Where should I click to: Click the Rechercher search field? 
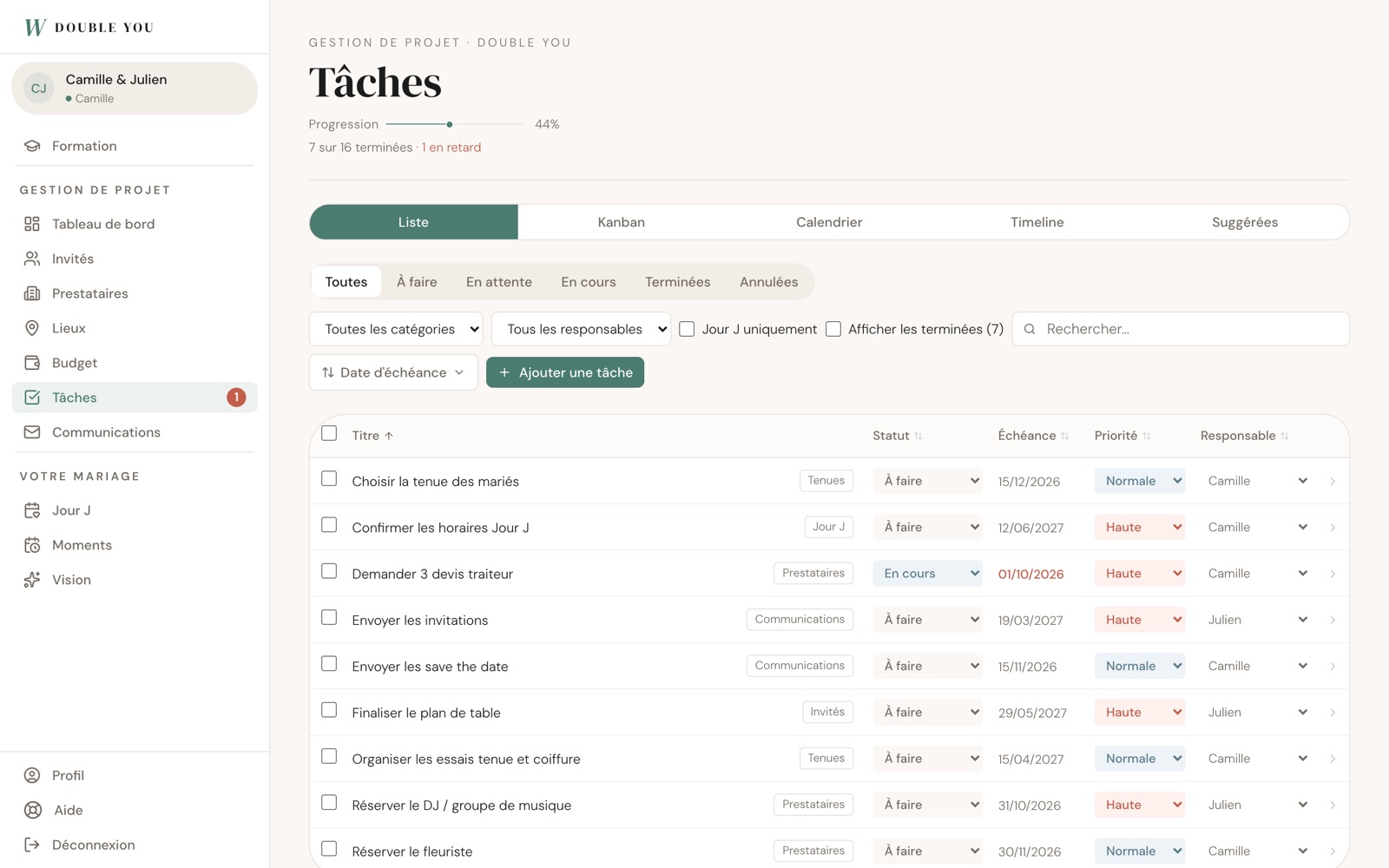(x=1181, y=329)
